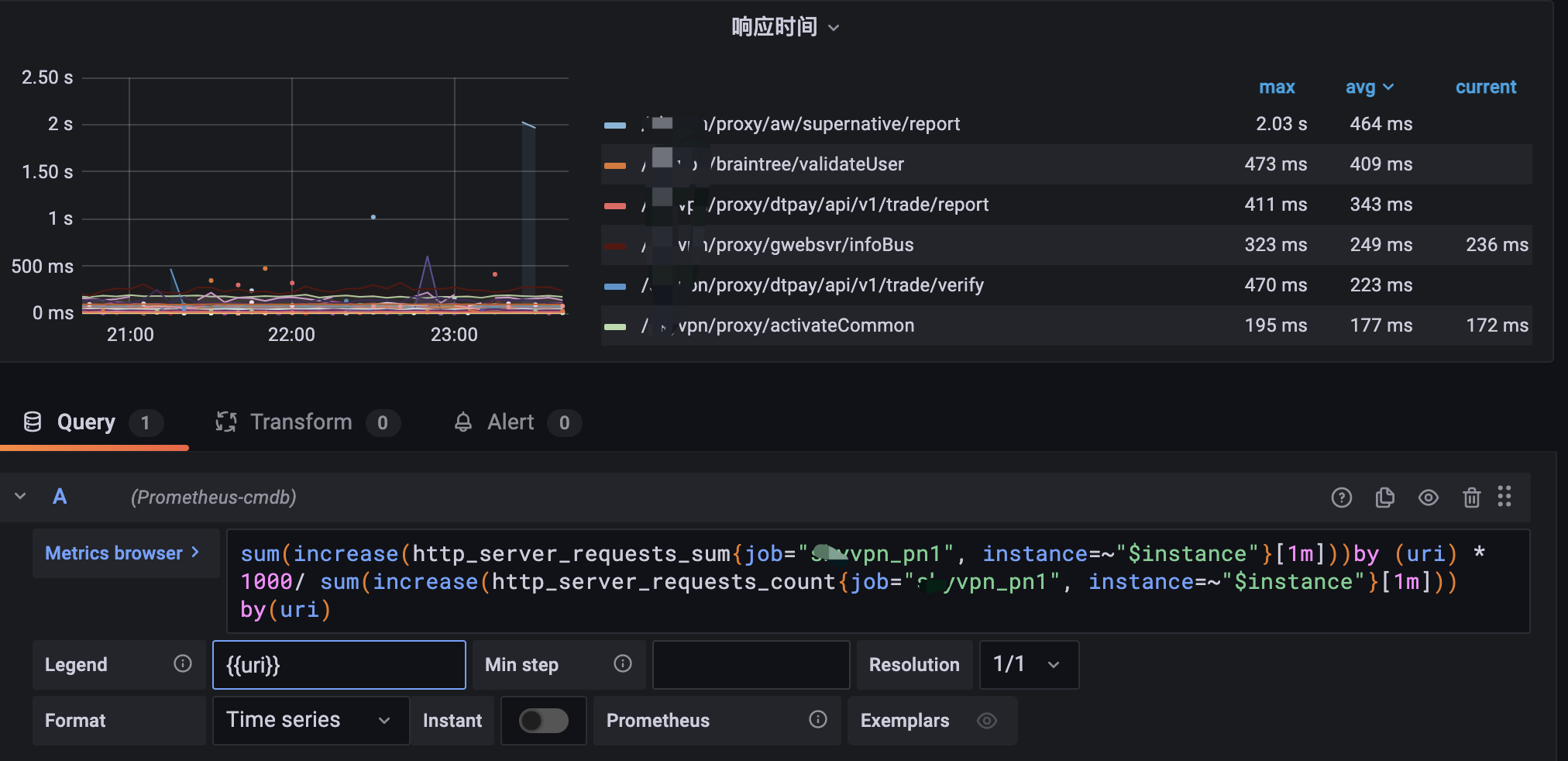Click color swatch for gwebsvr/infoBus series
Image resolution: width=1568 pixels, height=761 pixels.
tap(615, 246)
